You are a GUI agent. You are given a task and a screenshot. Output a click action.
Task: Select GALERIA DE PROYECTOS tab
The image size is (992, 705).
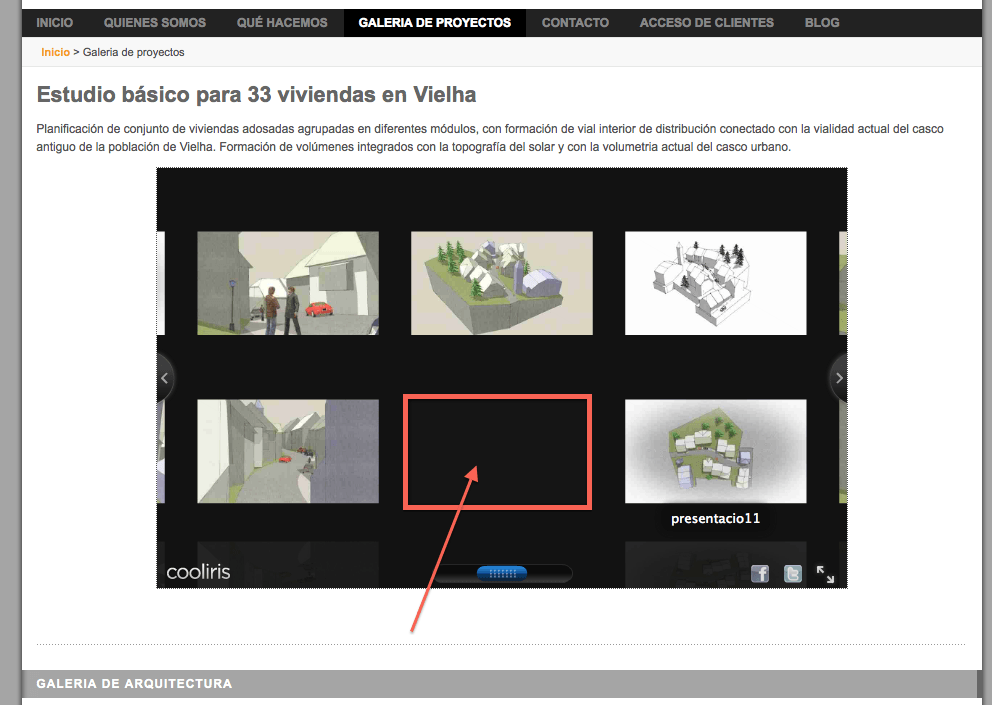pos(435,23)
